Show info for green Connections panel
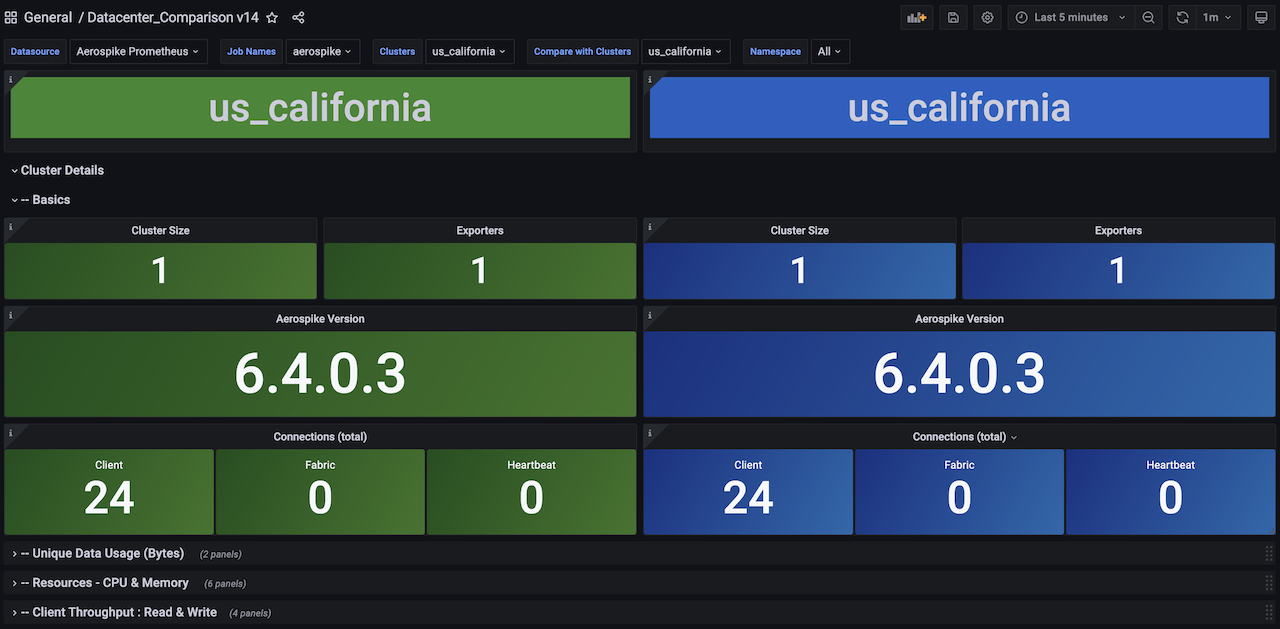1280x629 pixels. point(11,432)
